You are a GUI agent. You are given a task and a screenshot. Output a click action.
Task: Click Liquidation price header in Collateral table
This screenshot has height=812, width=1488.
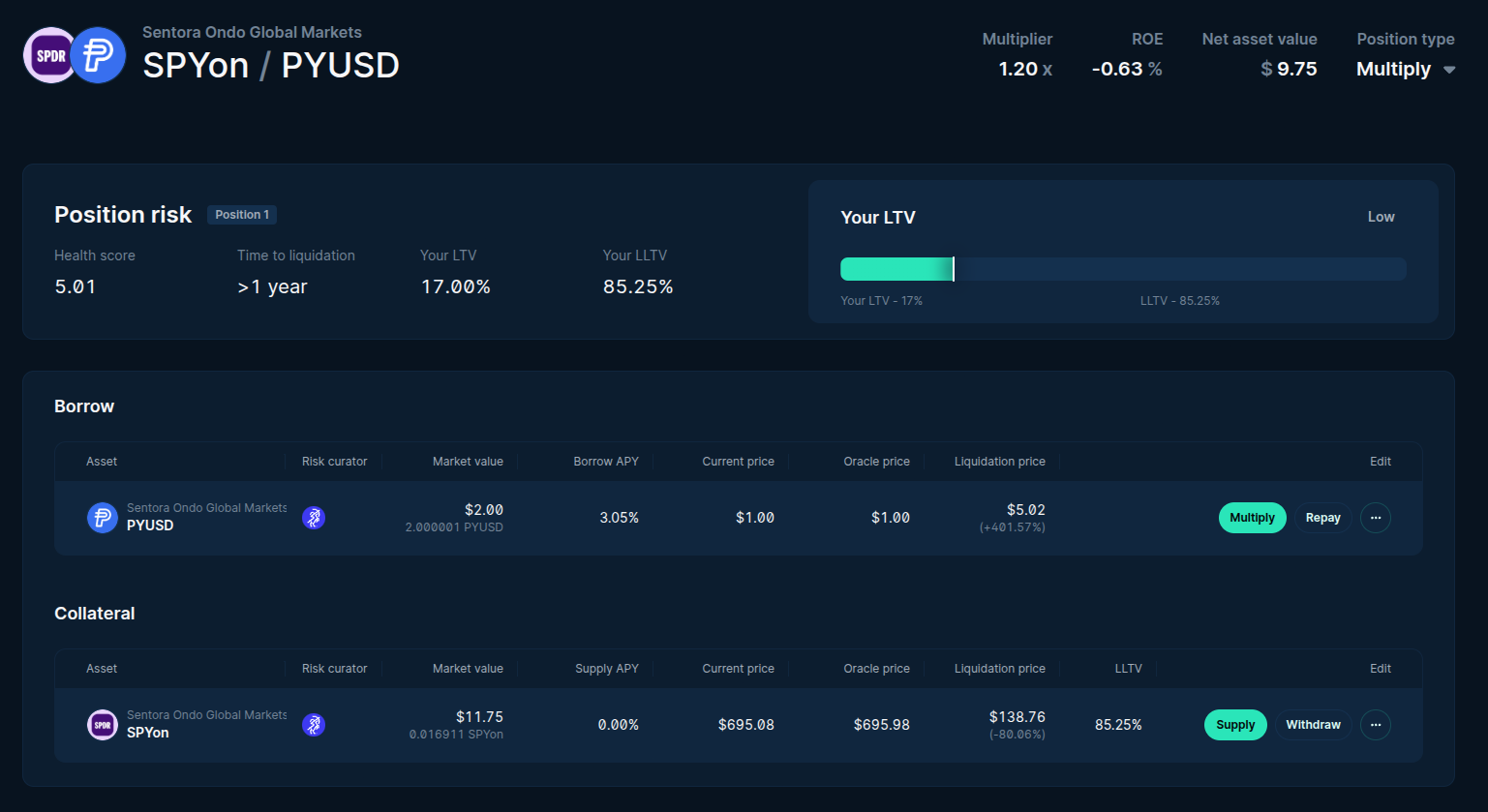pos(999,669)
